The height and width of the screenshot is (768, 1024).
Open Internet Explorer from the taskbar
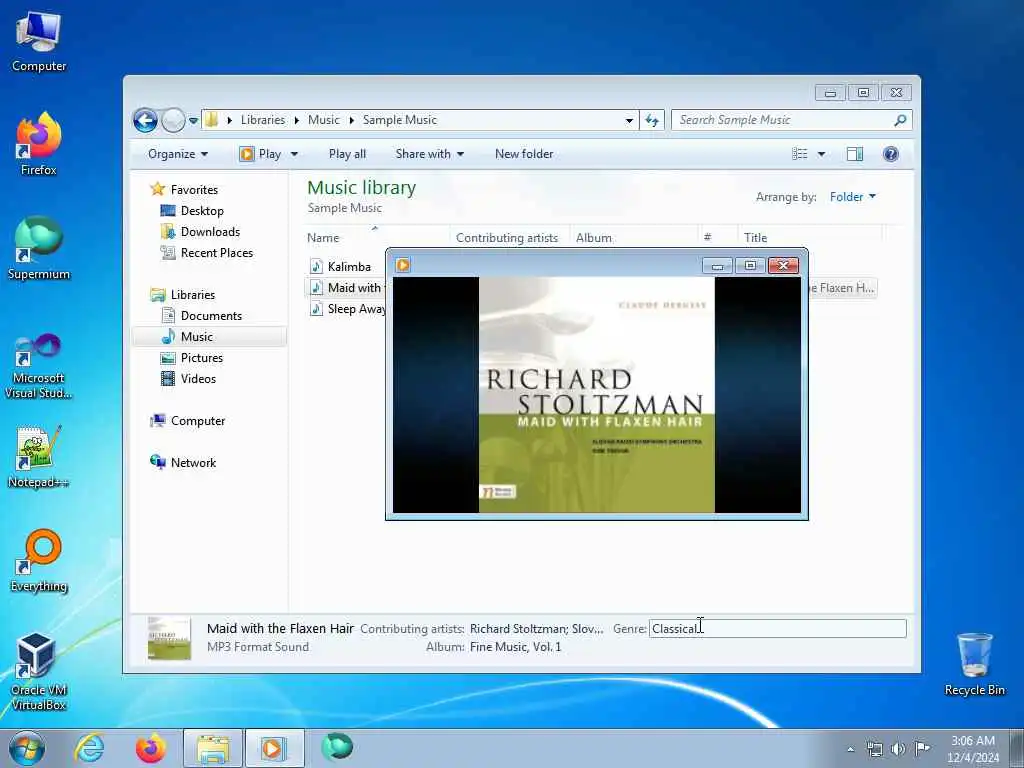click(89, 748)
